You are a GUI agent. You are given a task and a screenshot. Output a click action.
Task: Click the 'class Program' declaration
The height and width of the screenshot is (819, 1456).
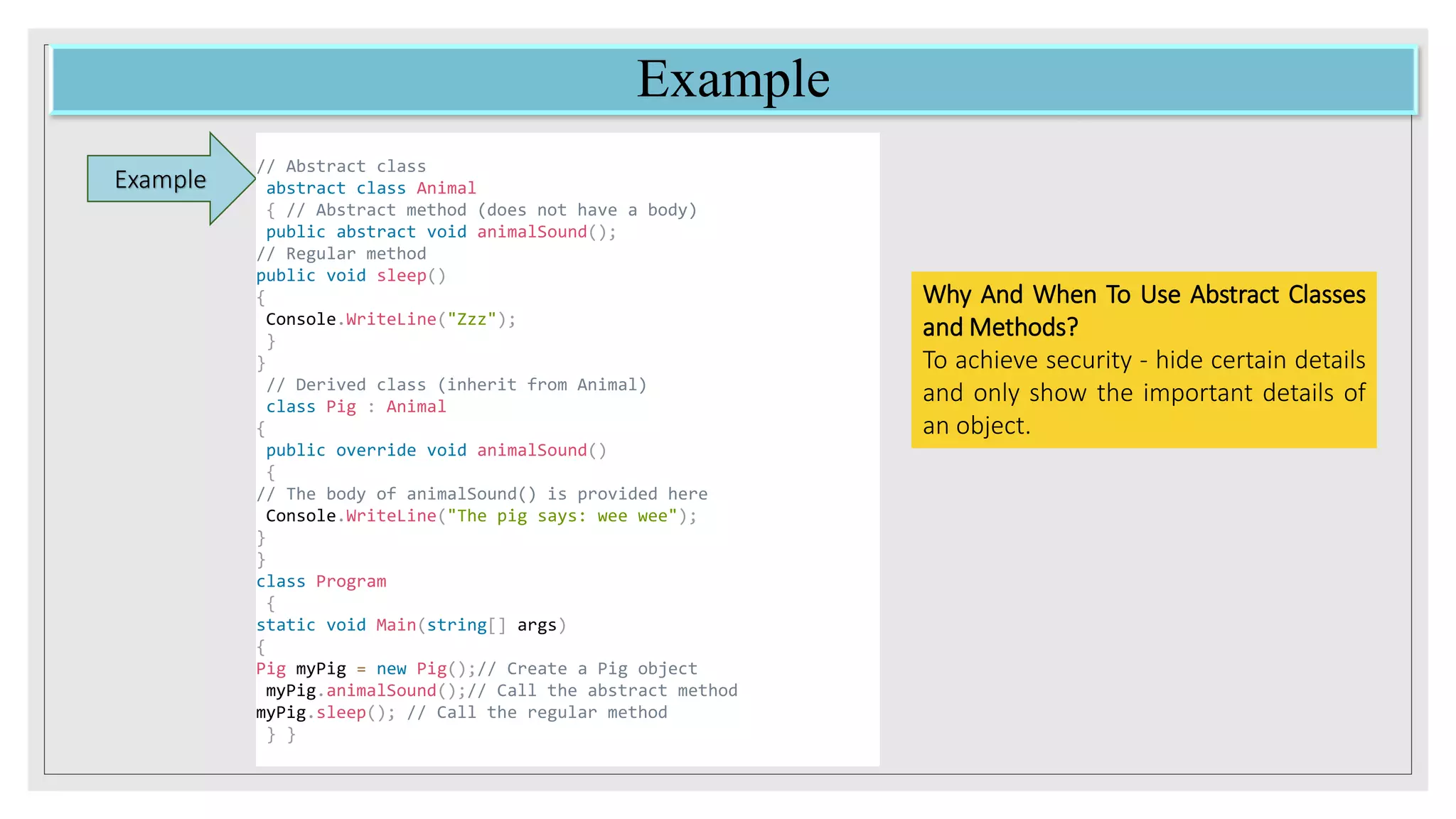321,582
